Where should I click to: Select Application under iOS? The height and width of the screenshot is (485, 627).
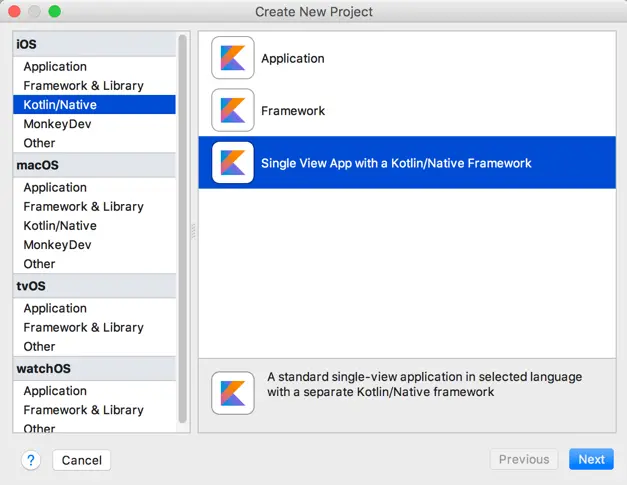coord(94,66)
